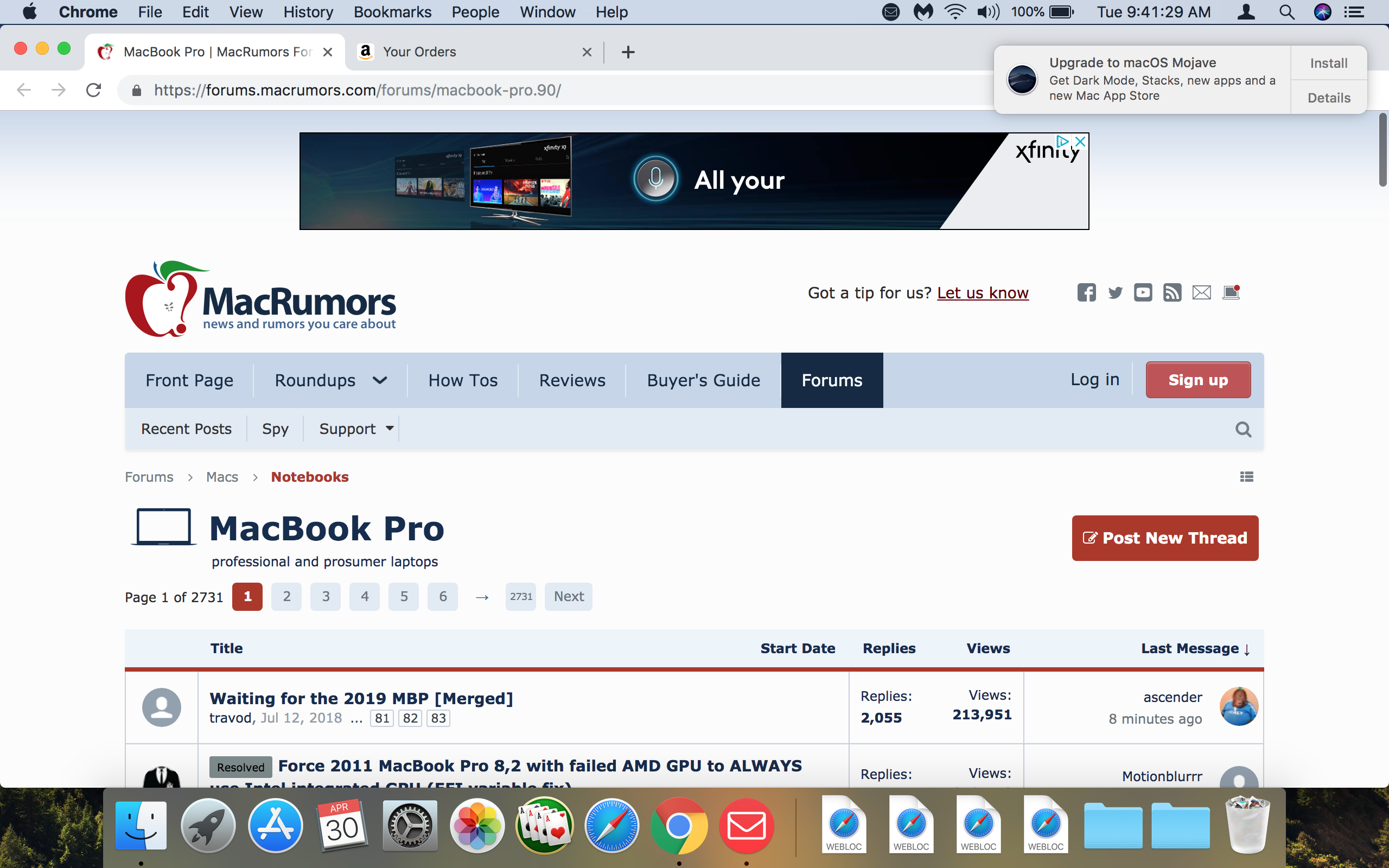
Task: Open System Preferences gear in Dock
Action: (410, 827)
